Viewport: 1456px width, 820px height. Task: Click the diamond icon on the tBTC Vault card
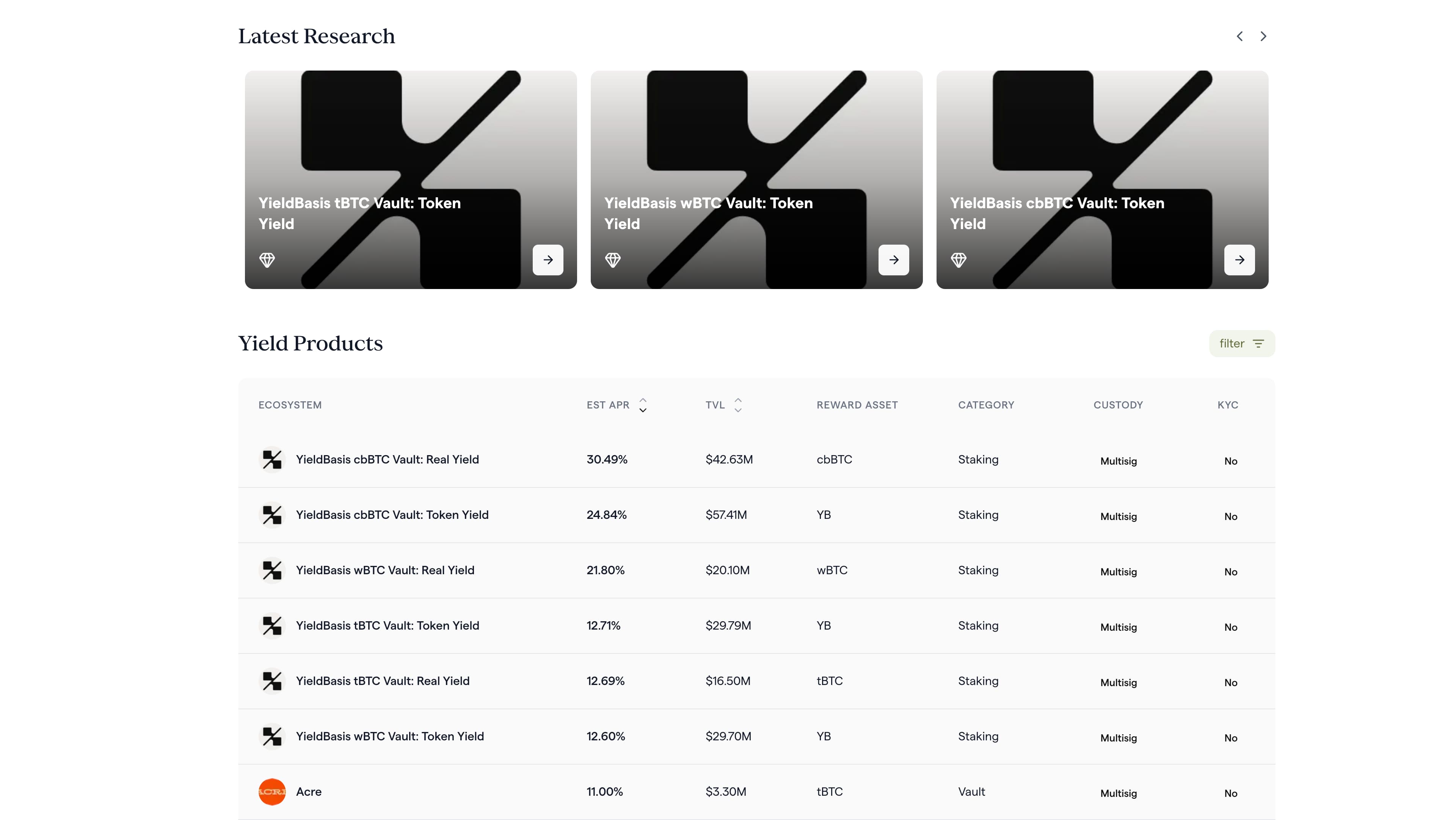pos(267,259)
